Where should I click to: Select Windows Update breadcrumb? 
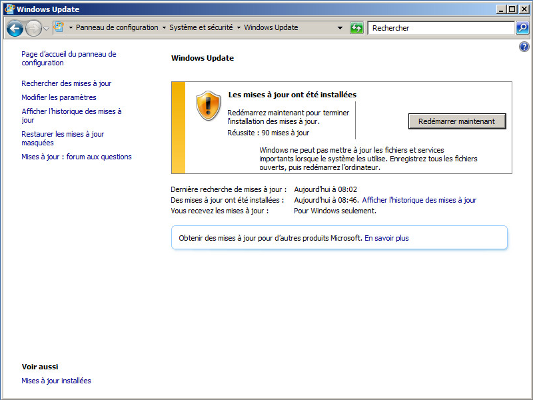pos(271,28)
